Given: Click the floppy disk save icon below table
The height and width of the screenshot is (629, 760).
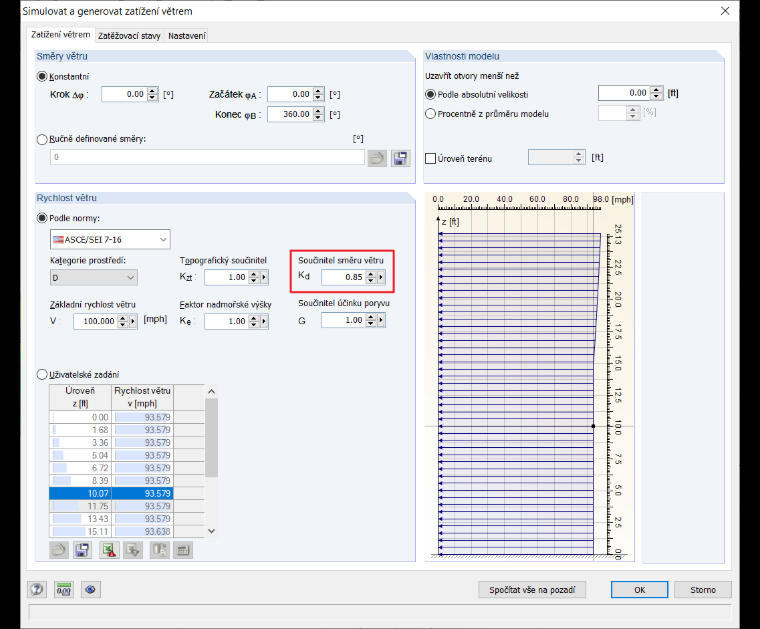Looking at the screenshot, I should tap(82, 550).
